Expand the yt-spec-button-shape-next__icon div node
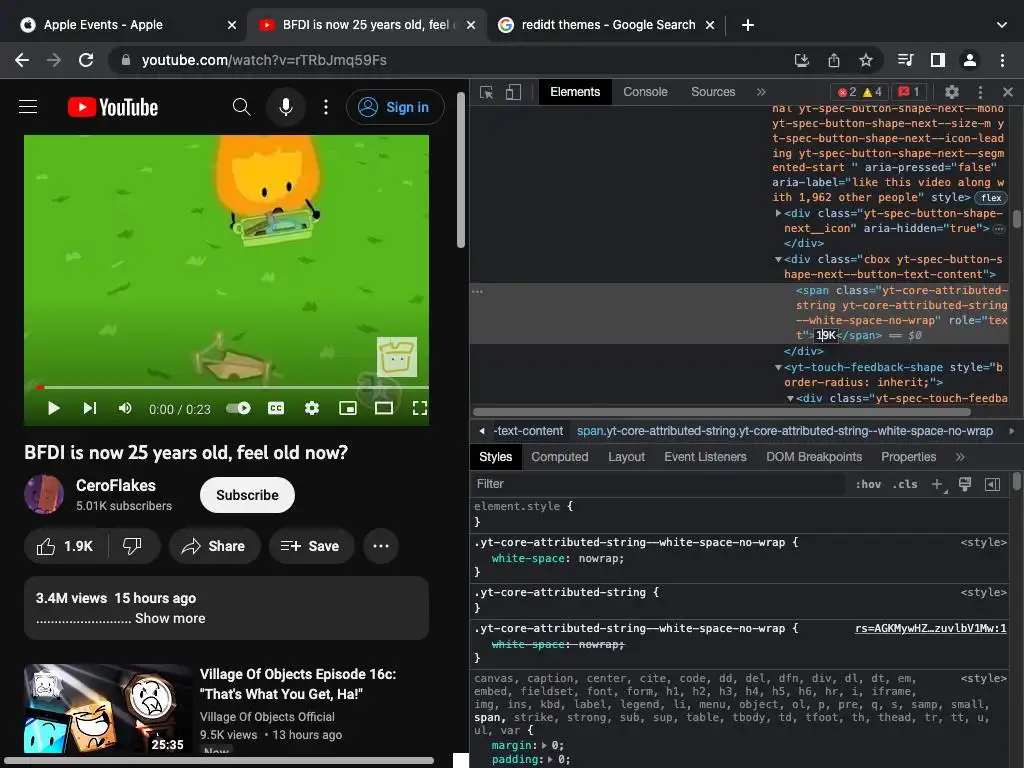Image resolution: width=1024 pixels, height=768 pixels. 778,213
